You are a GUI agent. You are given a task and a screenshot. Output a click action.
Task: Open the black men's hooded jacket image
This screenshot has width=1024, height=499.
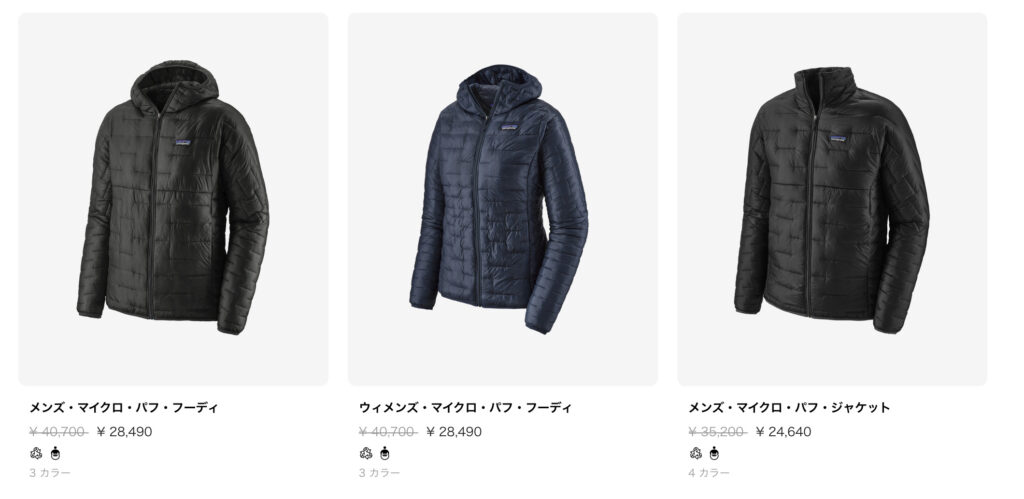click(x=173, y=199)
